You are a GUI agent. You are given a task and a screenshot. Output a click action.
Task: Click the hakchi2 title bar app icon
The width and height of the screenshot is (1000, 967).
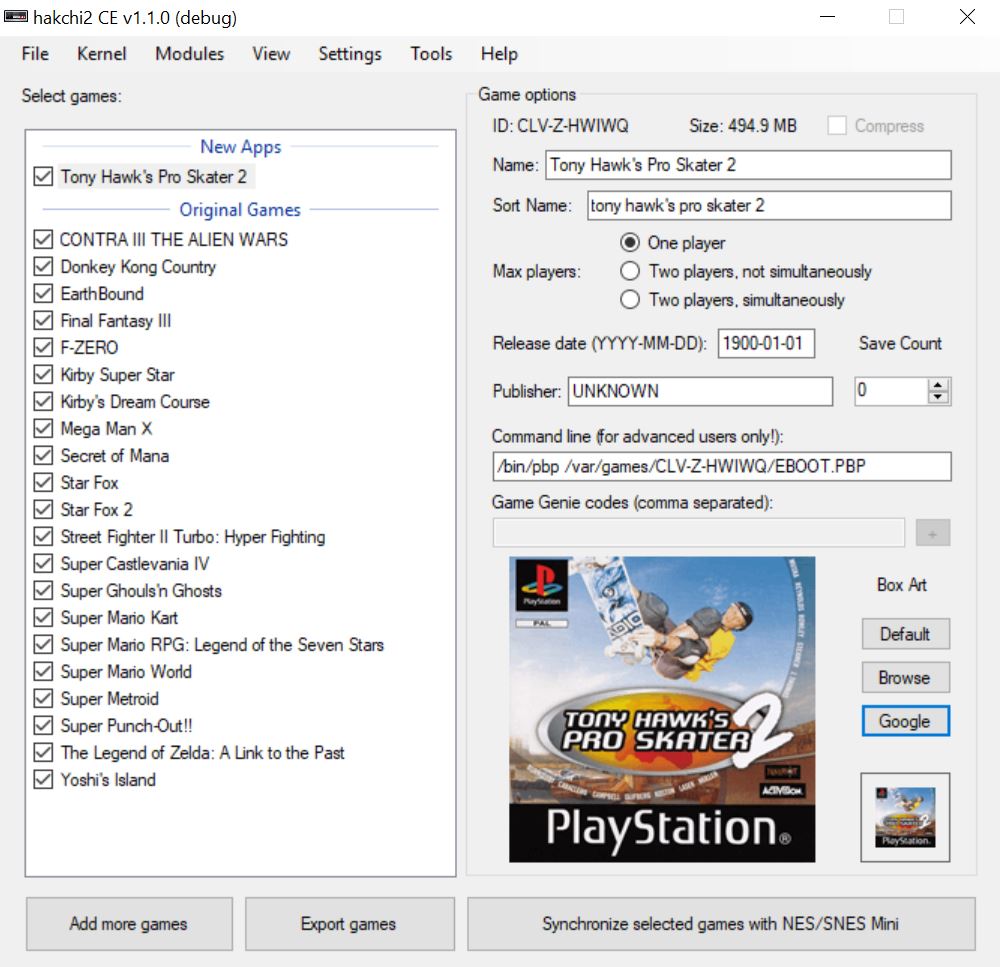tap(15, 17)
